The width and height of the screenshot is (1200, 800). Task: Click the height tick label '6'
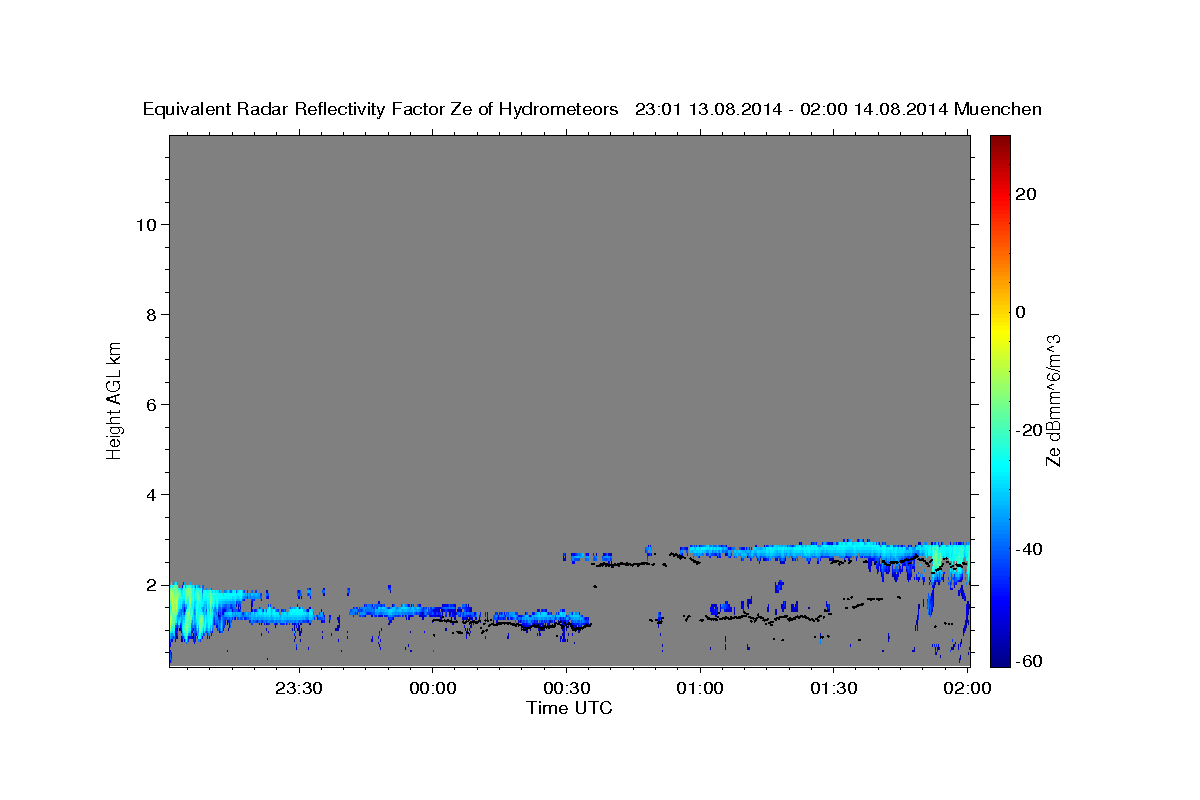(x=151, y=404)
